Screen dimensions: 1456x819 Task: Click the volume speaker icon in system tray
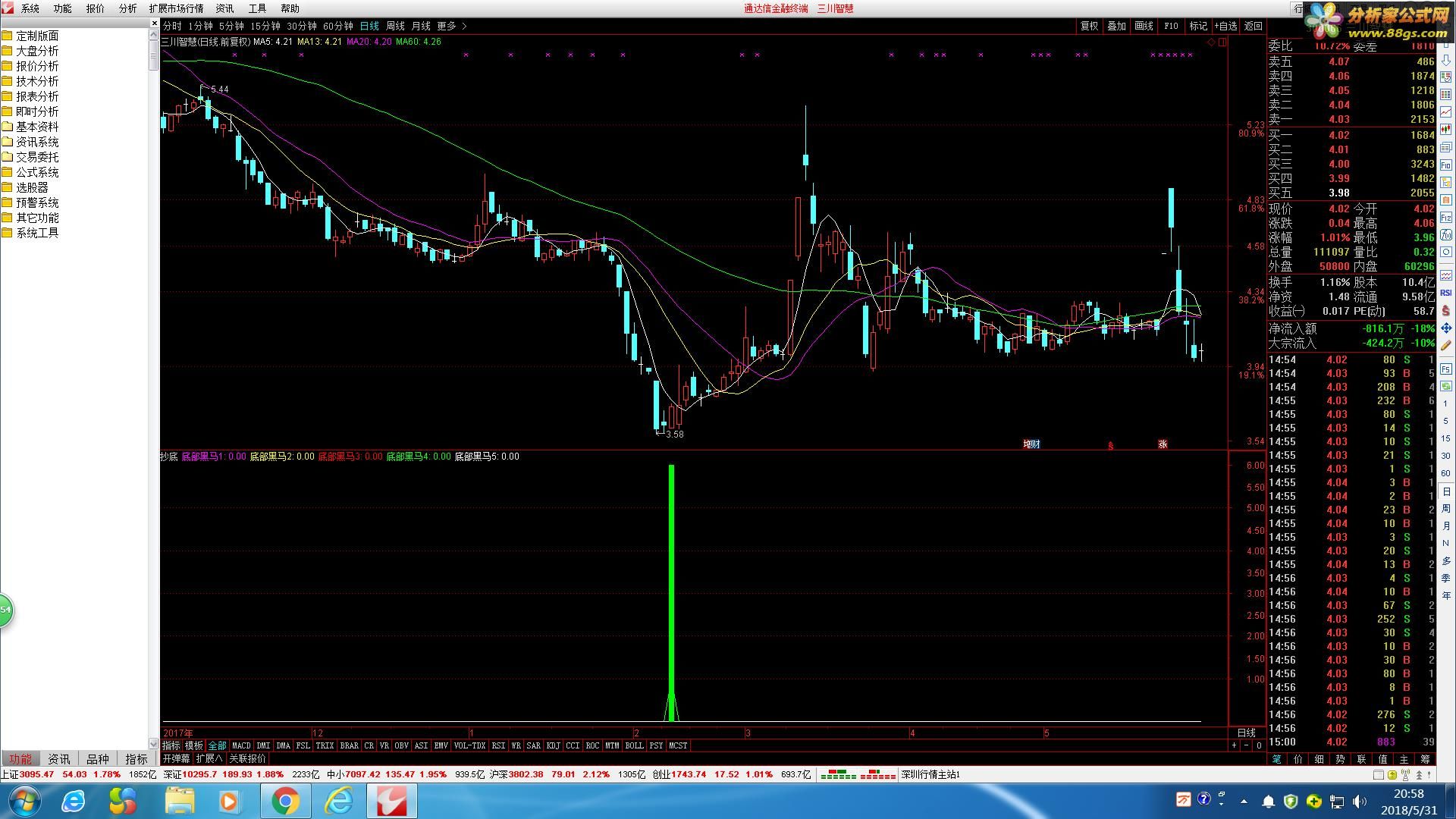point(1359,801)
